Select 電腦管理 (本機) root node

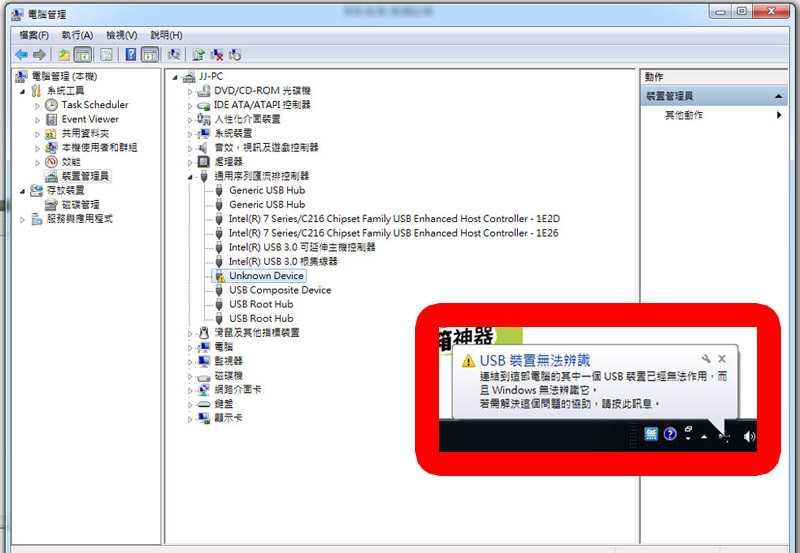tap(64, 77)
